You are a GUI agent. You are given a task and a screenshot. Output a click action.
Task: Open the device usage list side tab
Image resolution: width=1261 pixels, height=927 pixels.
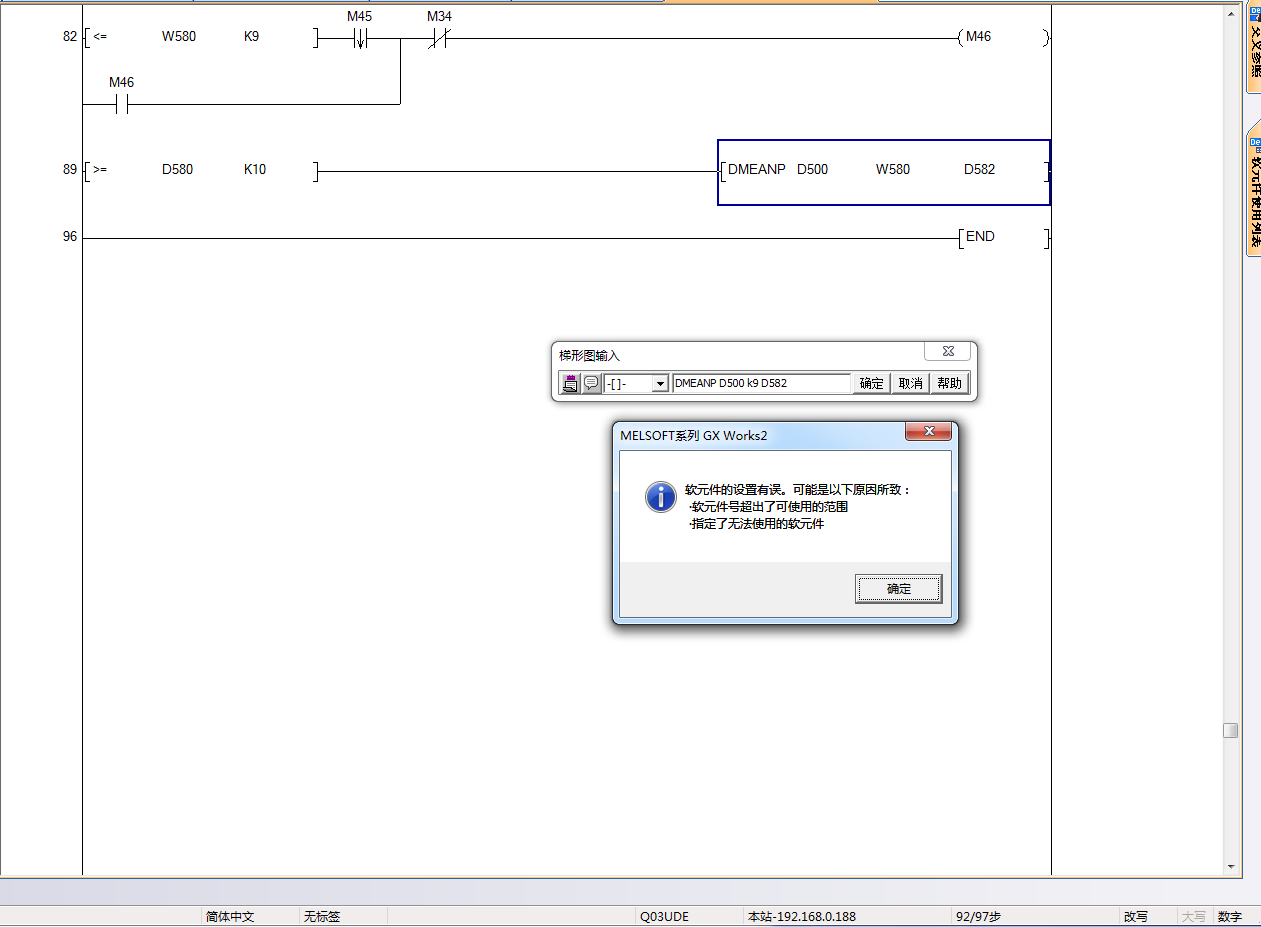pyautogui.click(x=1253, y=190)
